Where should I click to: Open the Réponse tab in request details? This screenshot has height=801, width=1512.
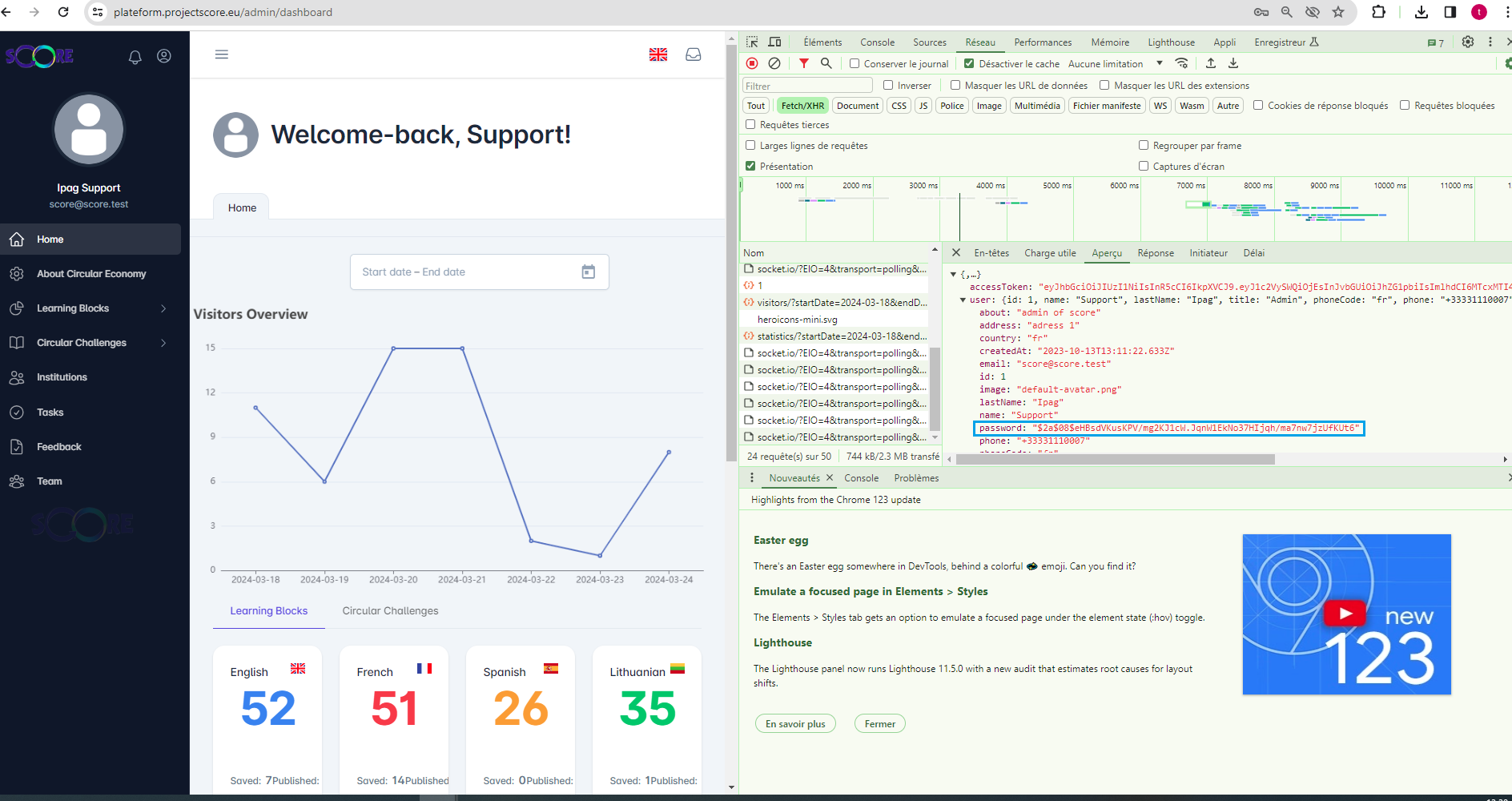(x=1155, y=253)
